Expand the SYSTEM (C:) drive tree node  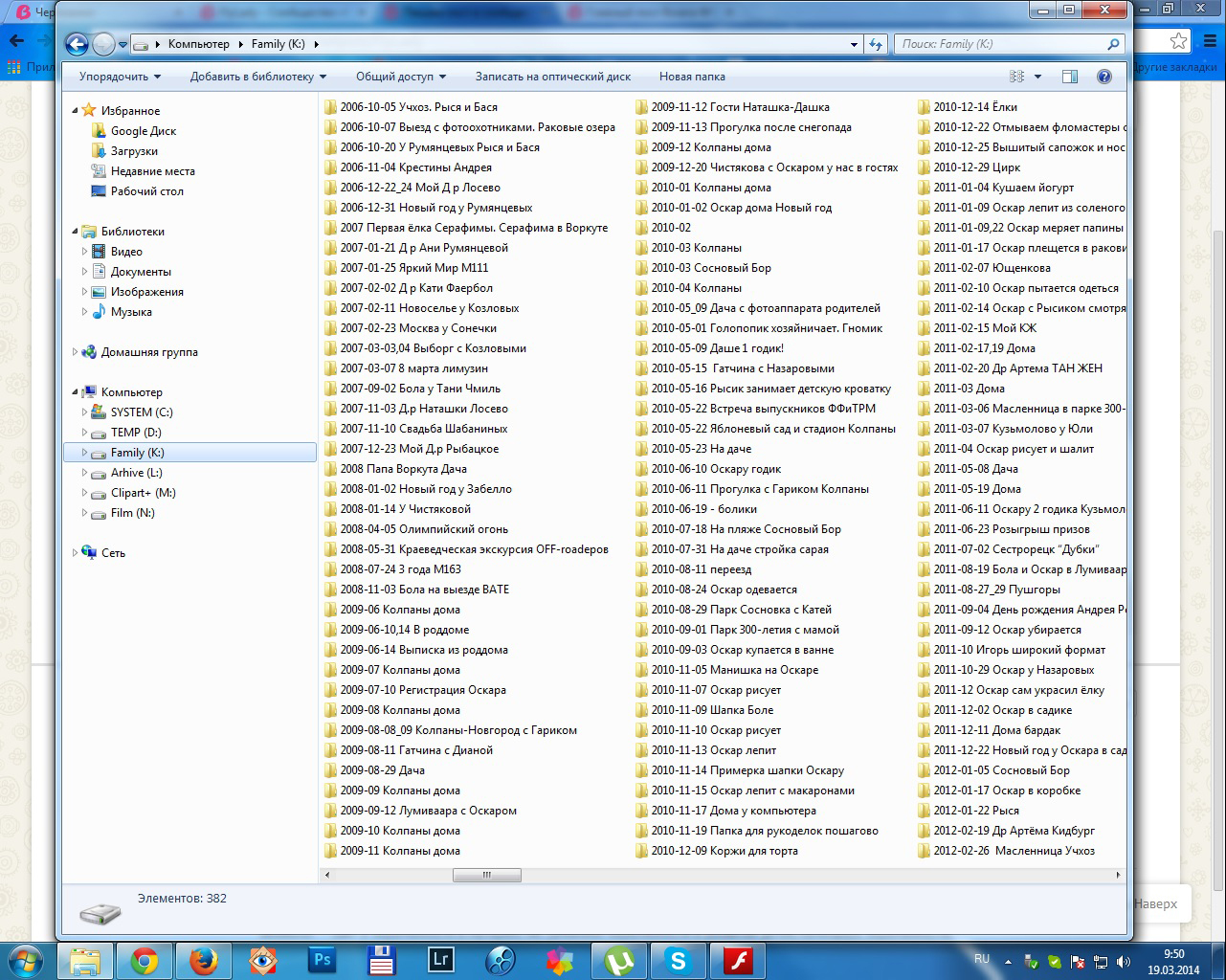[x=84, y=412]
